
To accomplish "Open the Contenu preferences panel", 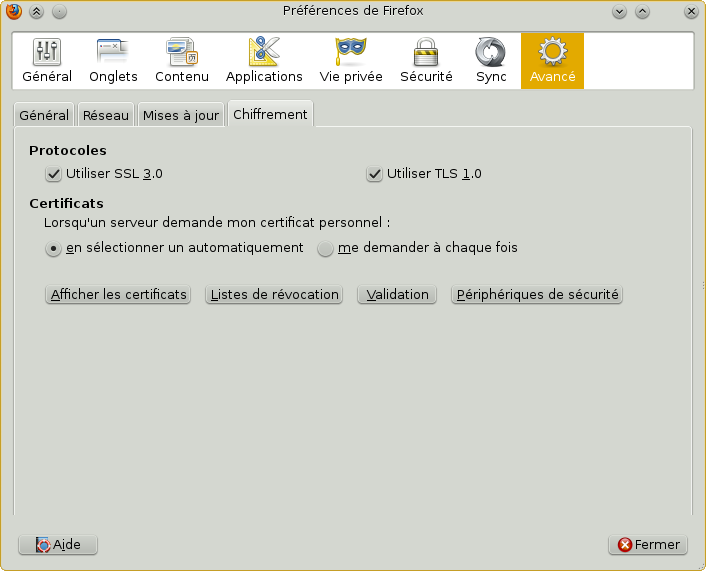I will tap(182, 61).
